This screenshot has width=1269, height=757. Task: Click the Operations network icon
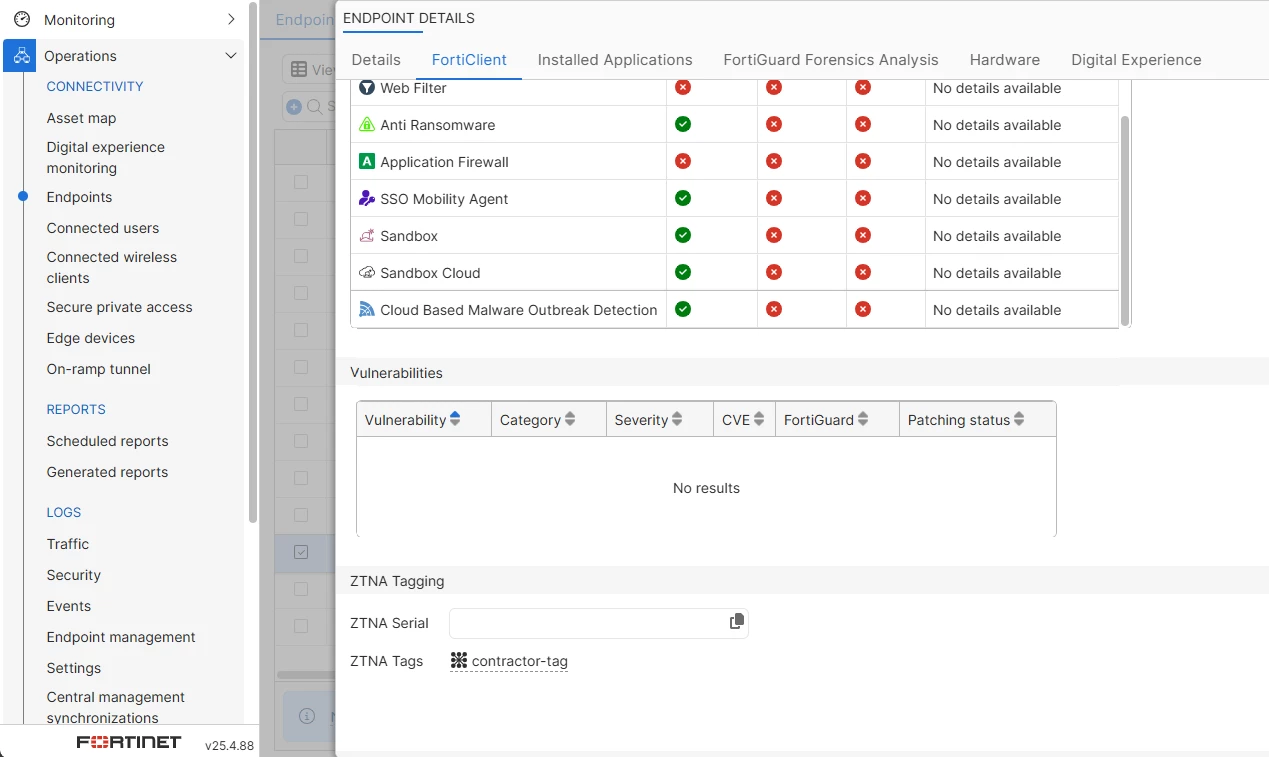coord(21,56)
